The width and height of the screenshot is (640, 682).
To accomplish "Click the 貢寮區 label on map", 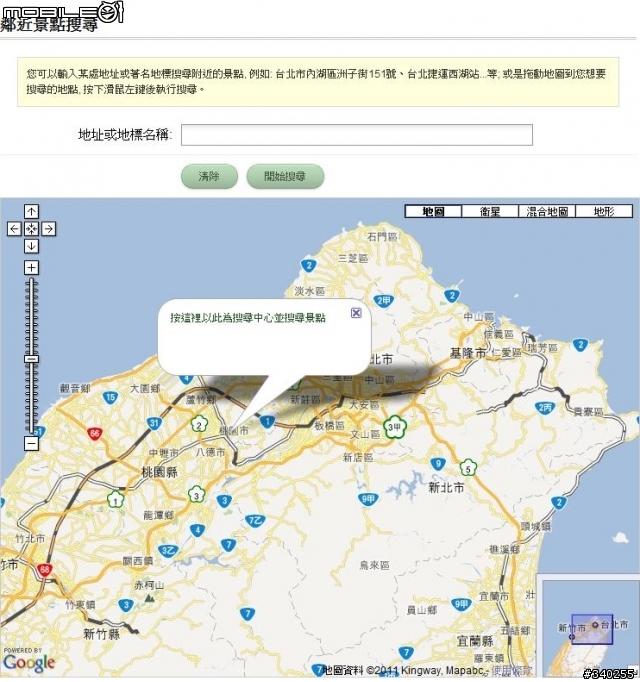I will (589, 411).
